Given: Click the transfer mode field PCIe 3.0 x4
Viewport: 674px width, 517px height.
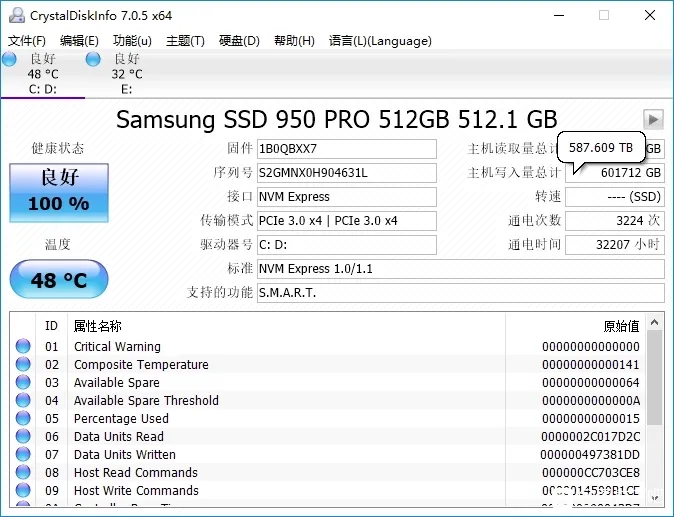Looking at the screenshot, I should 347,221.
